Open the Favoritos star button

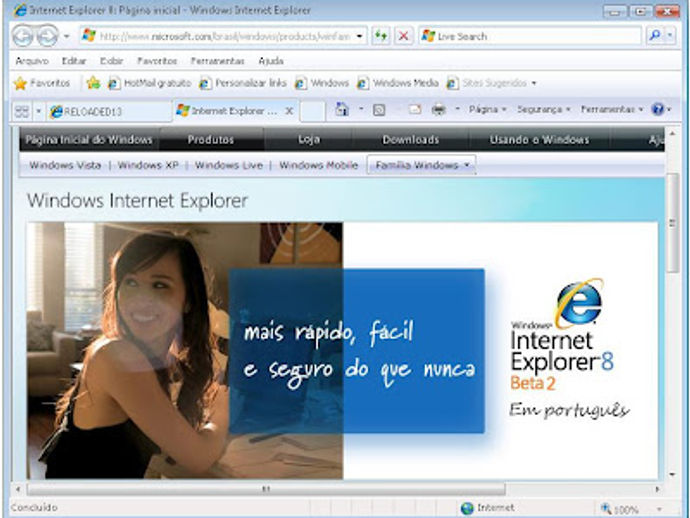tap(42, 83)
